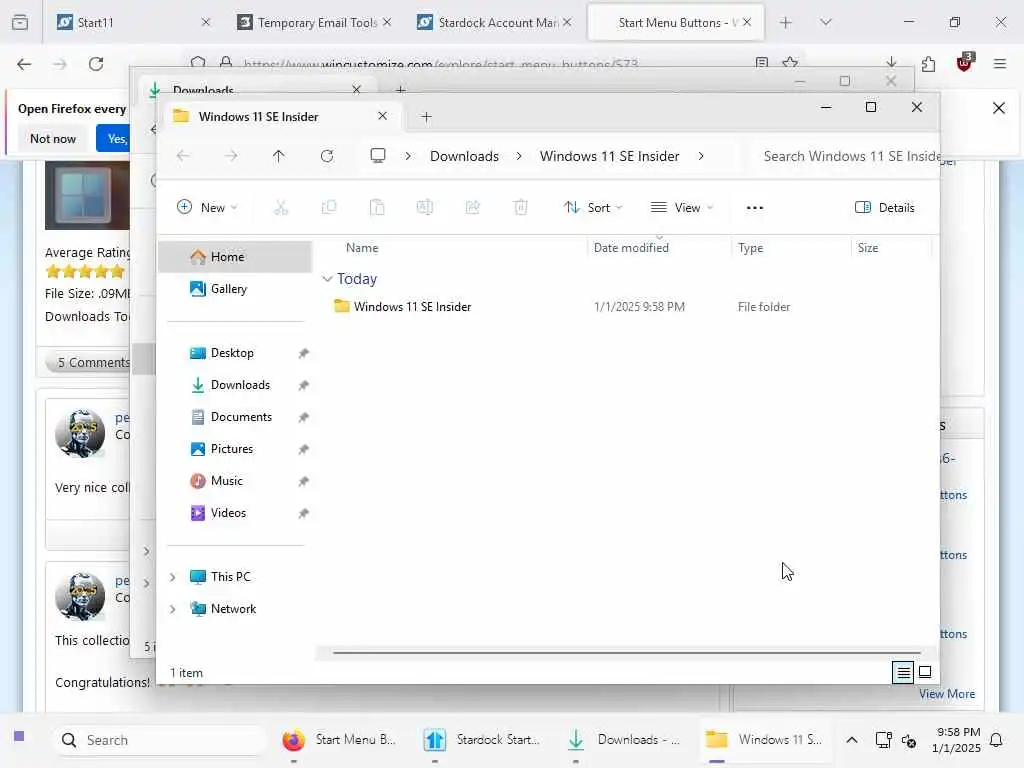
Task: Unpin Documents from quick access
Action: (303, 417)
